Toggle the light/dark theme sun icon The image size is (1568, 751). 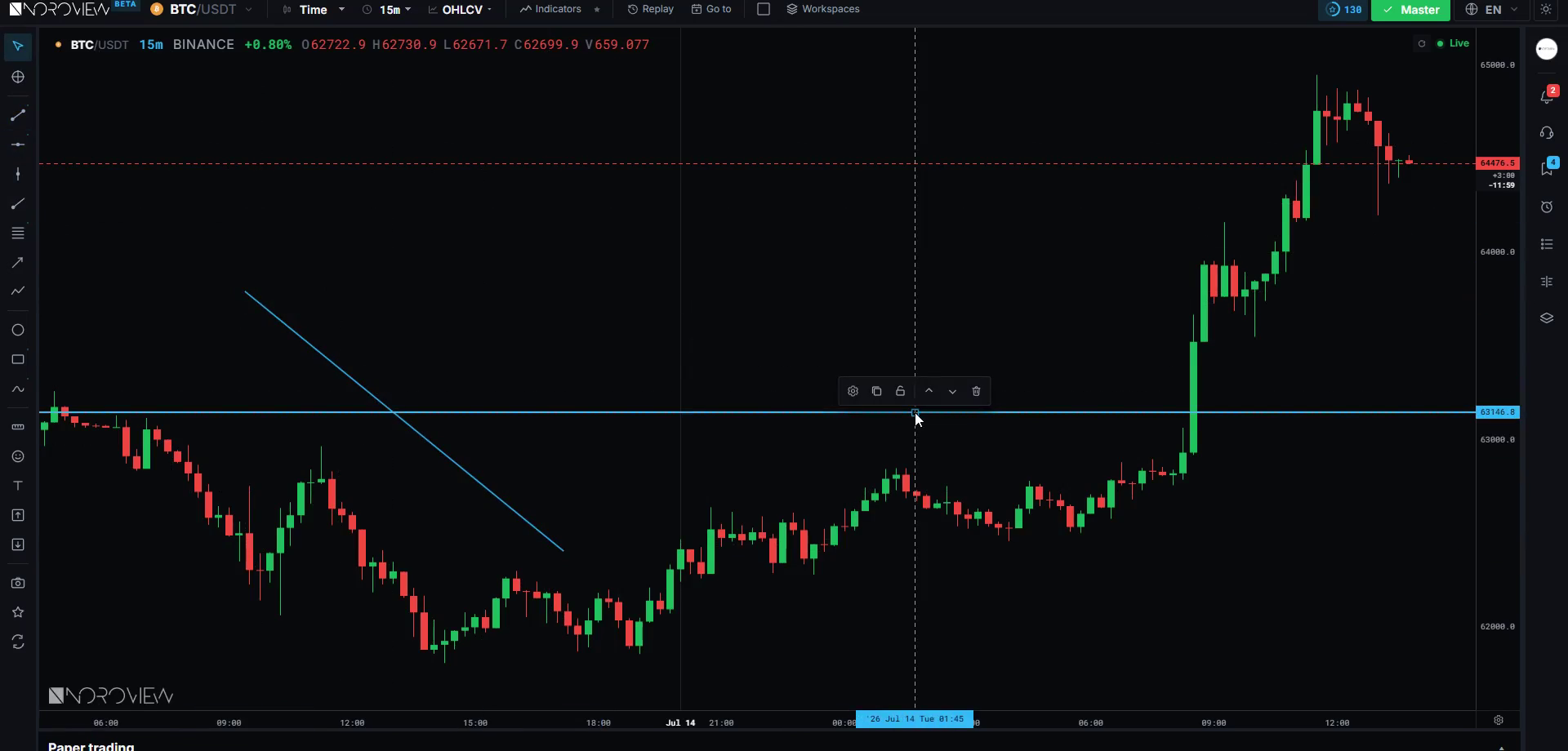coord(1546,10)
